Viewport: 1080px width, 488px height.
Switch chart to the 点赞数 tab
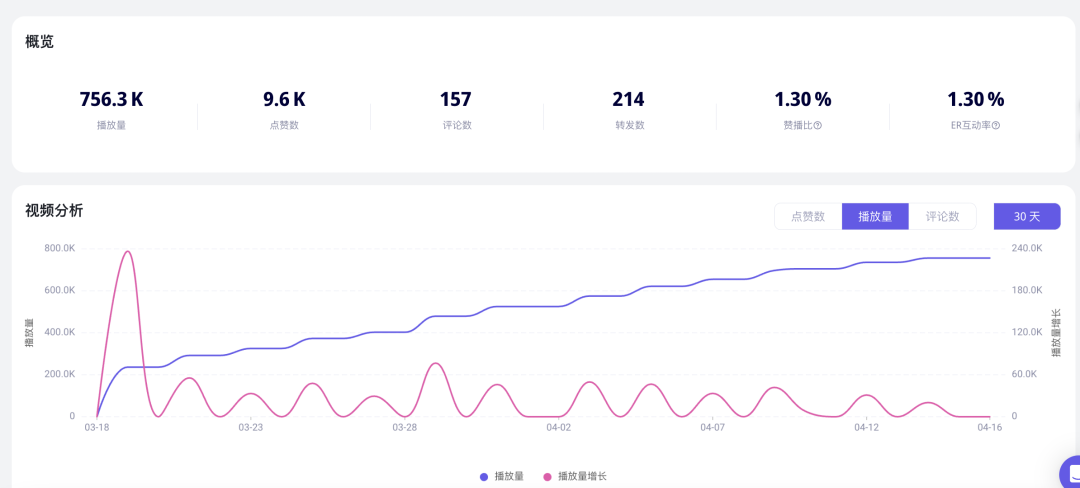(x=808, y=216)
